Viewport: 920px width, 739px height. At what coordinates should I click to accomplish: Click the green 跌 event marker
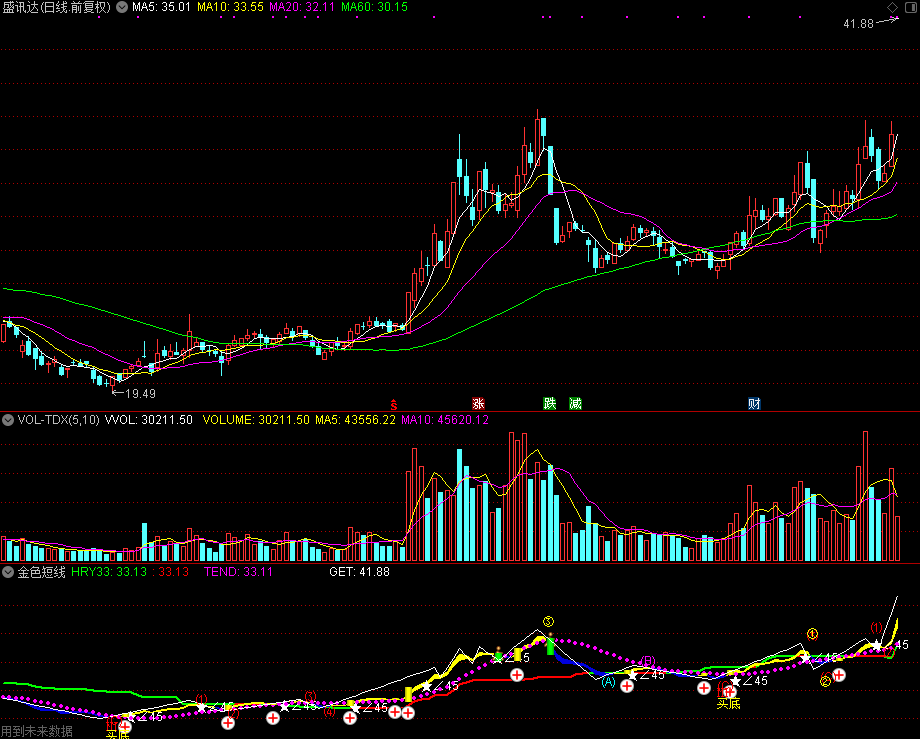(x=549, y=404)
